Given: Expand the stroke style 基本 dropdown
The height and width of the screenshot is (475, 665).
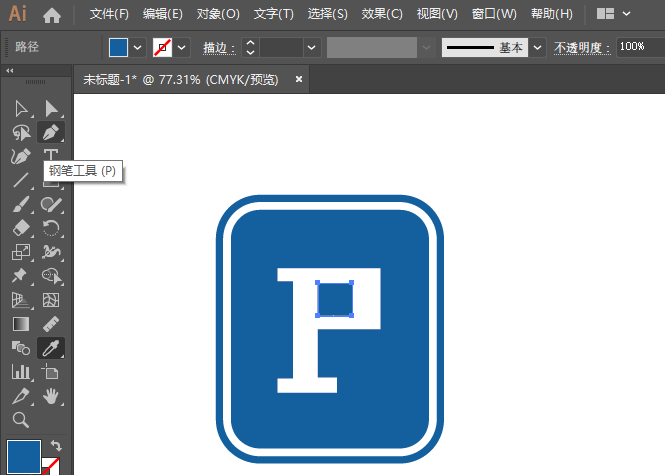Looking at the screenshot, I should (x=537, y=48).
